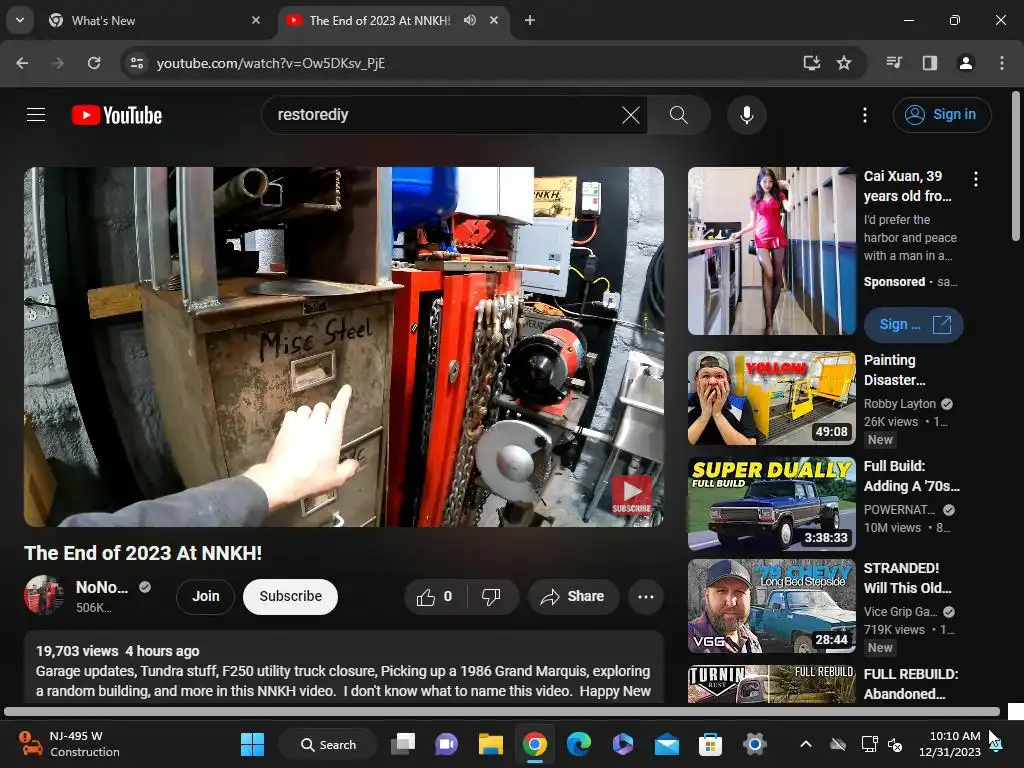1024x768 pixels.
Task: Close the YouTube video tab
Action: tap(494, 20)
